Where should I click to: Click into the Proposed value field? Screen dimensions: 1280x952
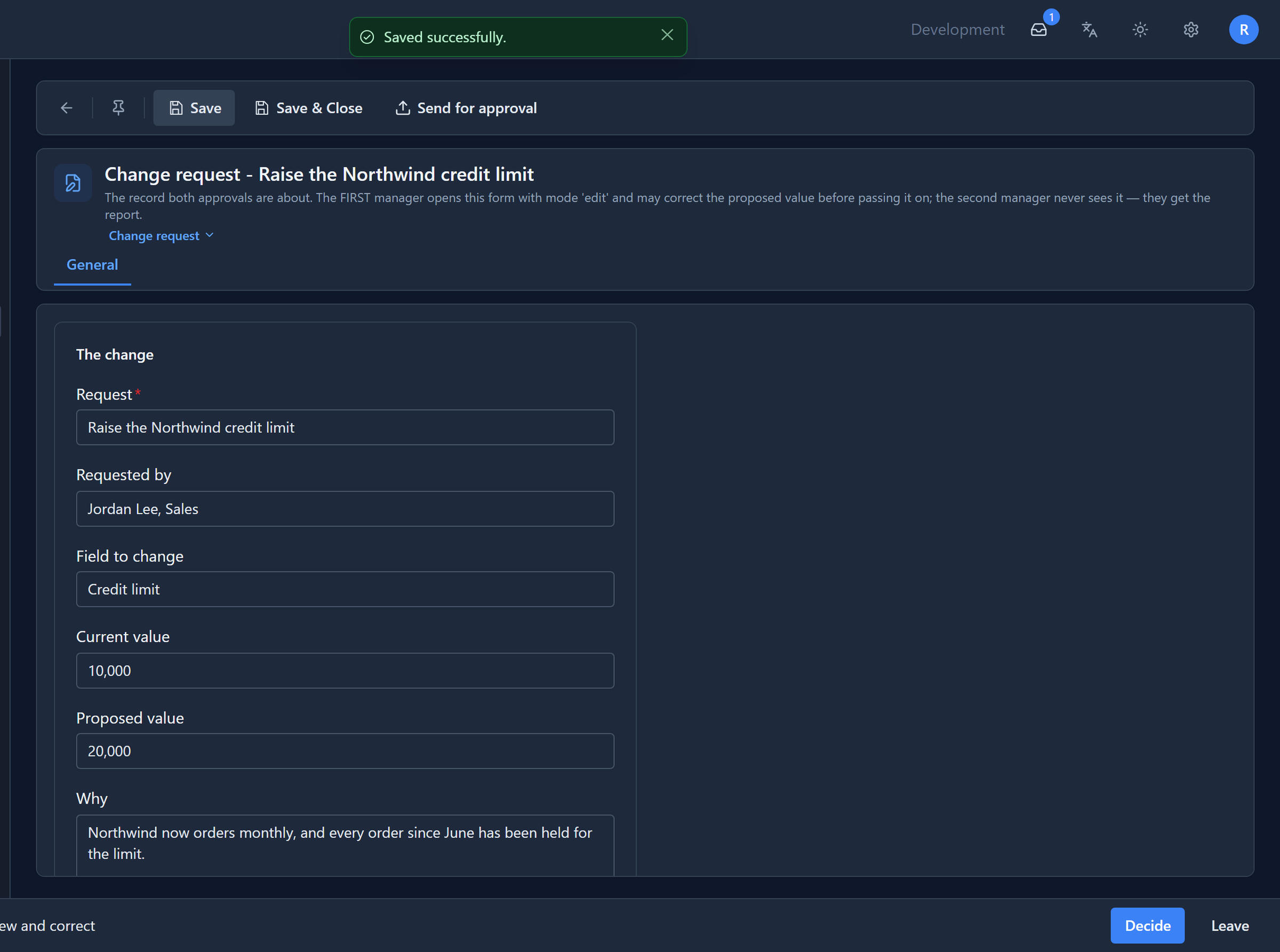point(345,751)
